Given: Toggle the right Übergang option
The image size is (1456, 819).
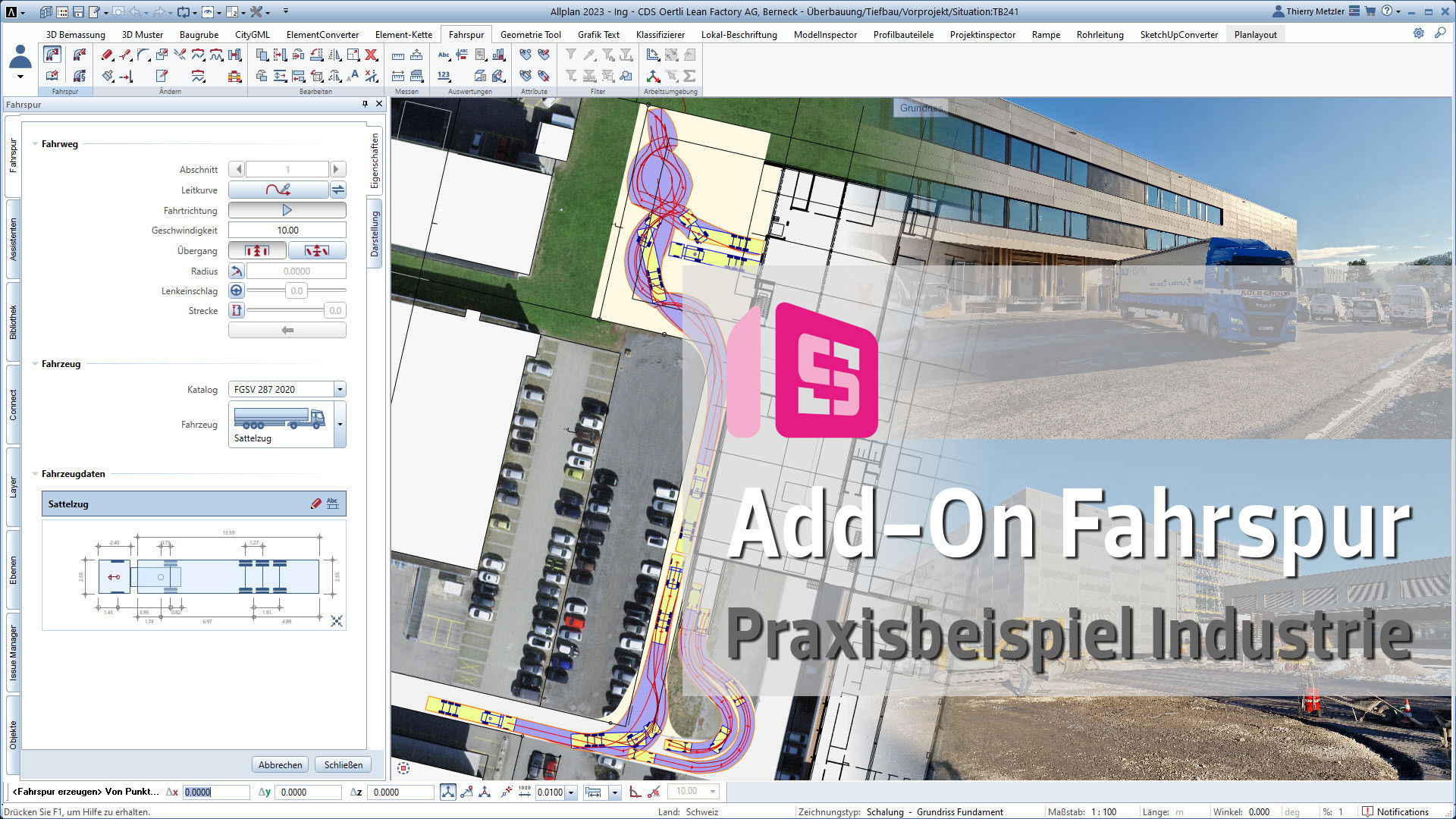Looking at the screenshot, I should pyautogui.click(x=317, y=250).
